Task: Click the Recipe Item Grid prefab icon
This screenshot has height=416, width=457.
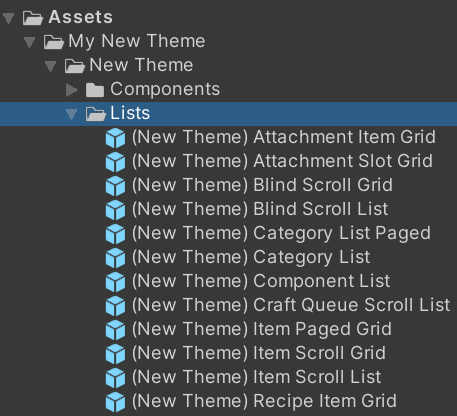Action: (115, 402)
